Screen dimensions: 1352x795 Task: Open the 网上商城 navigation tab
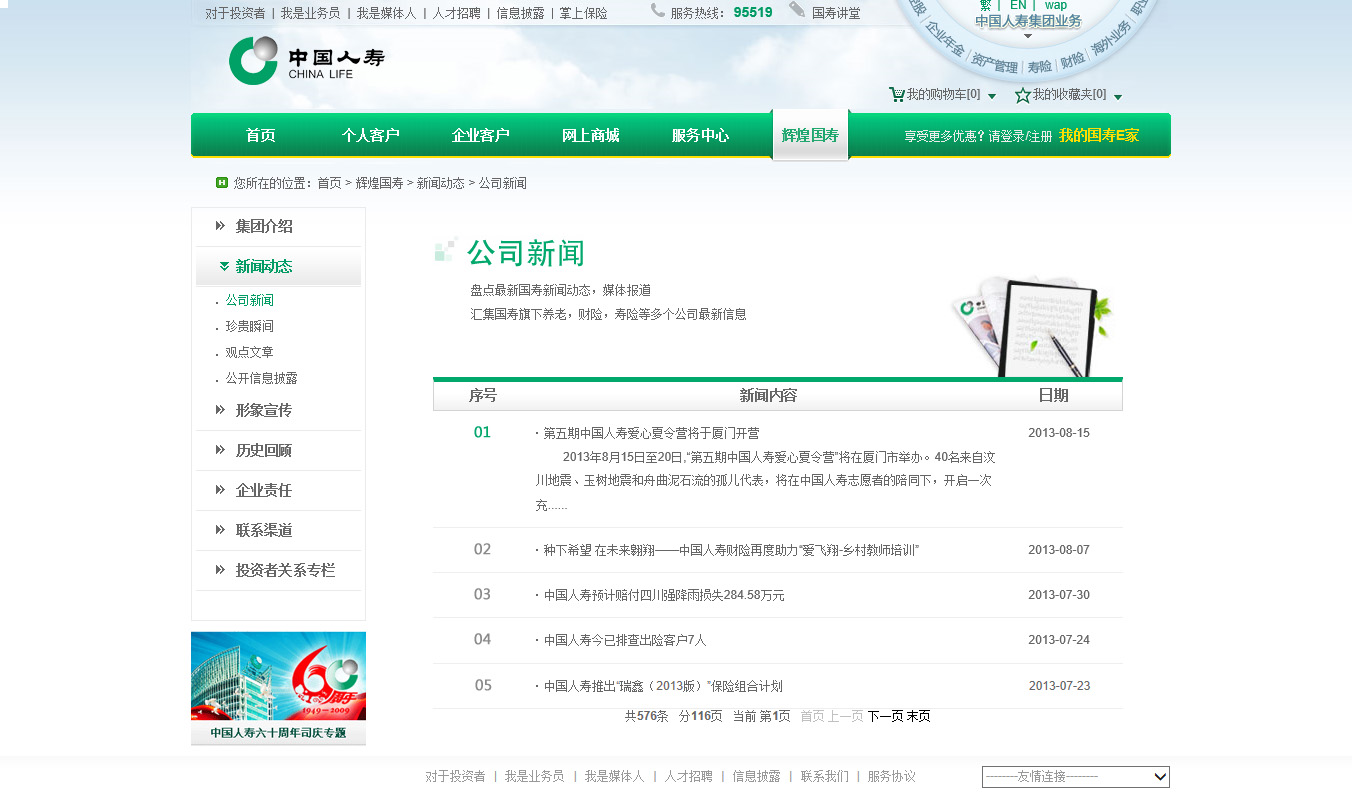591,136
